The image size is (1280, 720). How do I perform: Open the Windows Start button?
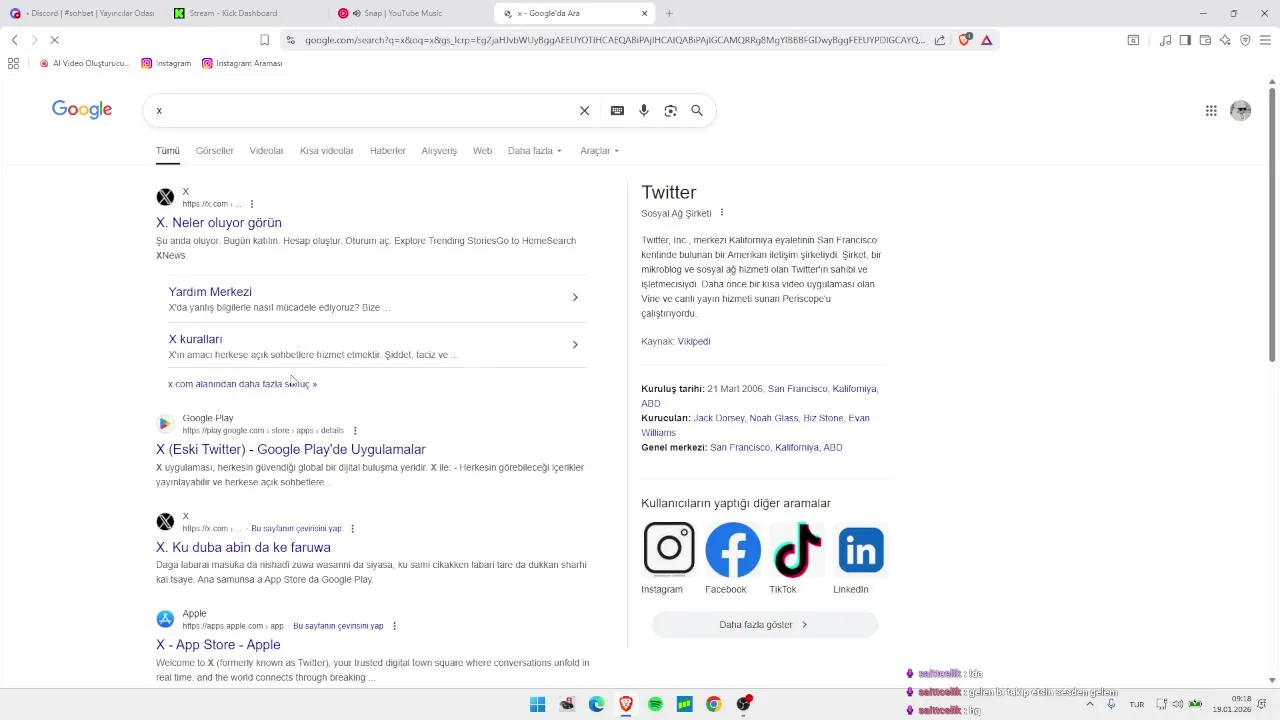[537, 704]
